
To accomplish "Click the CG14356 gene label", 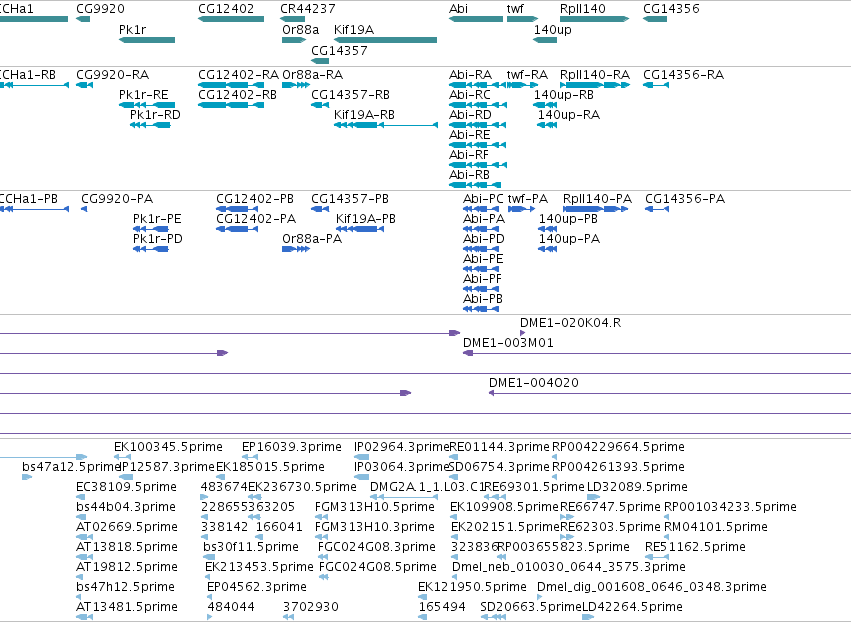I will point(671,9).
